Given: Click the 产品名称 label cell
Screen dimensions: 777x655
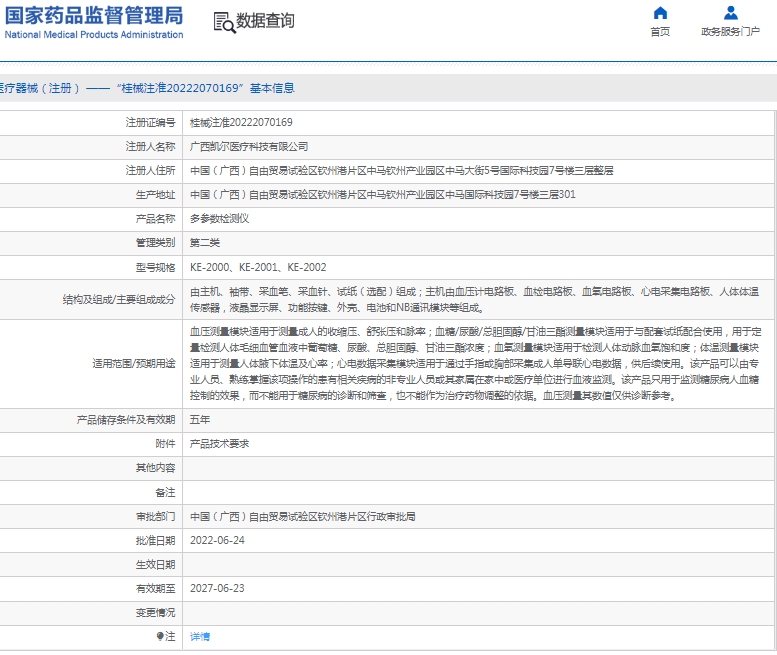Looking at the screenshot, I should pos(91,218).
